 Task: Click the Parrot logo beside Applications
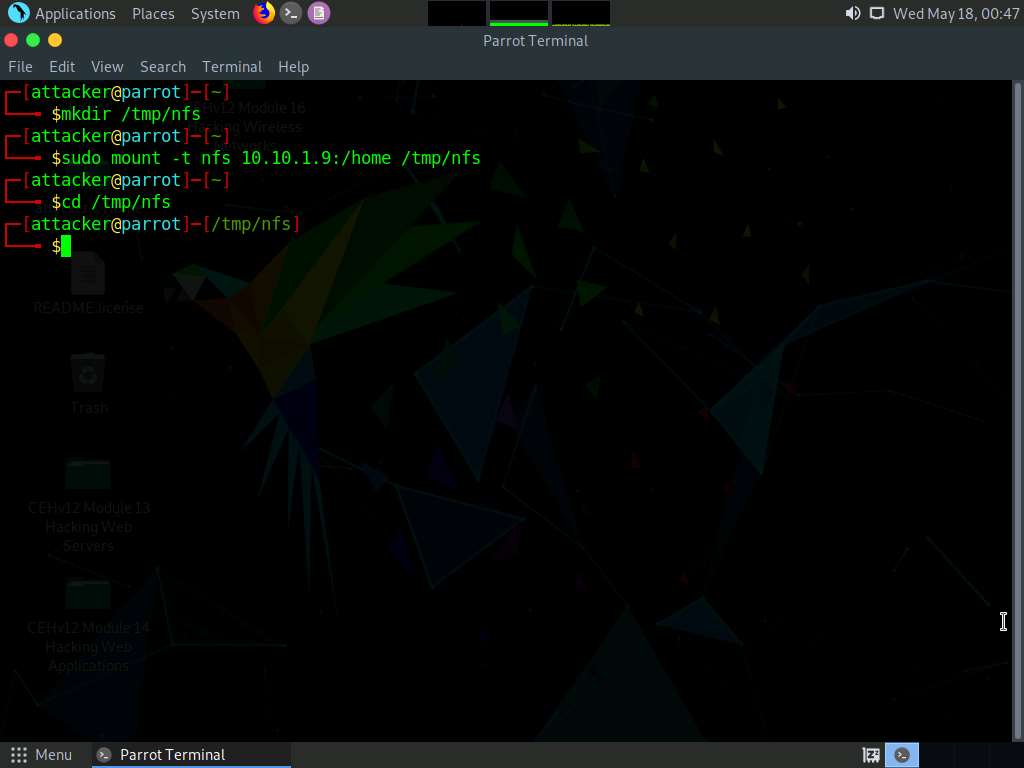pyautogui.click(x=18, y=13)
